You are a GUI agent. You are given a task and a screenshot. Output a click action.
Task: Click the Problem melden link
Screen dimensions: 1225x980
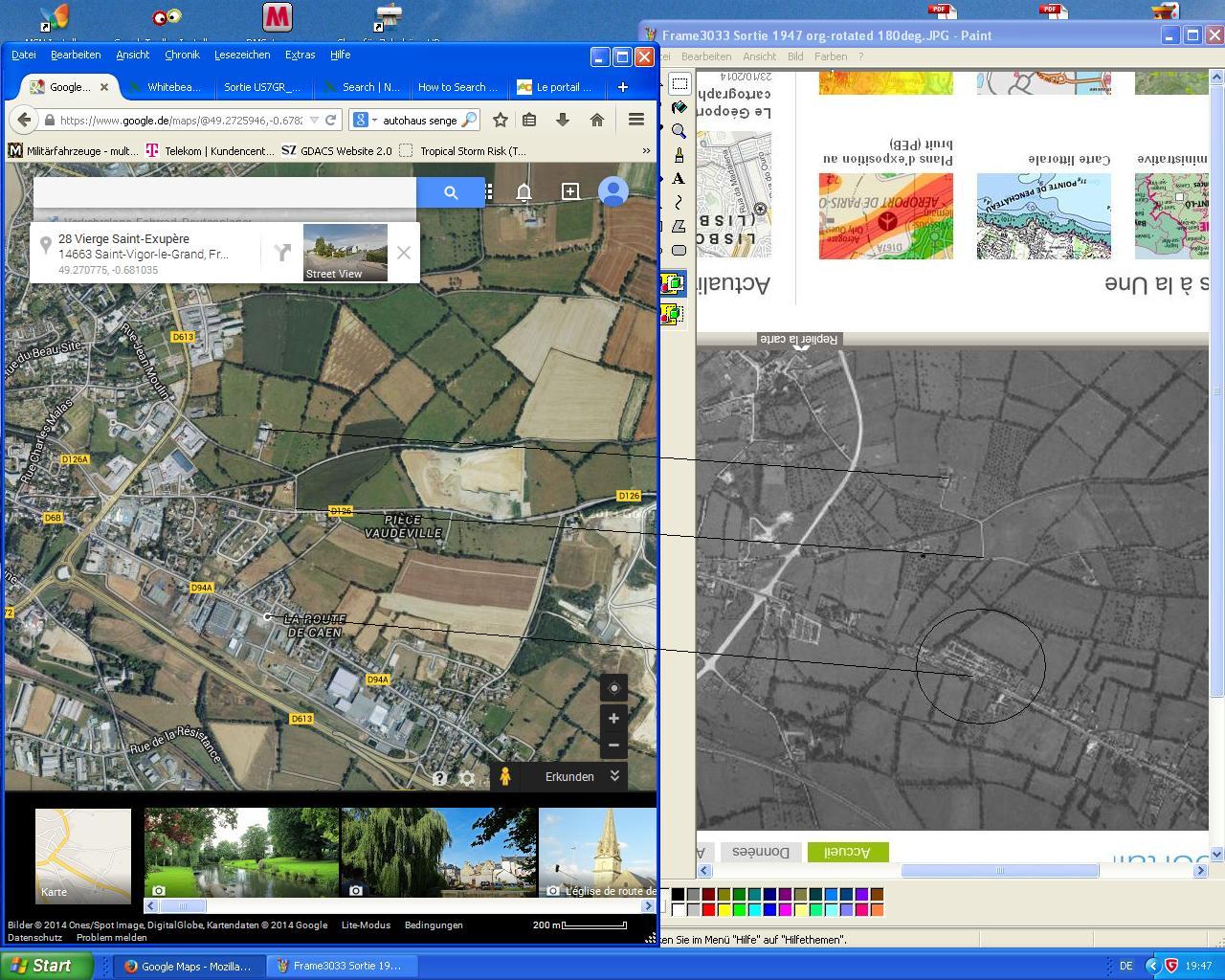[x=112, y=938]
